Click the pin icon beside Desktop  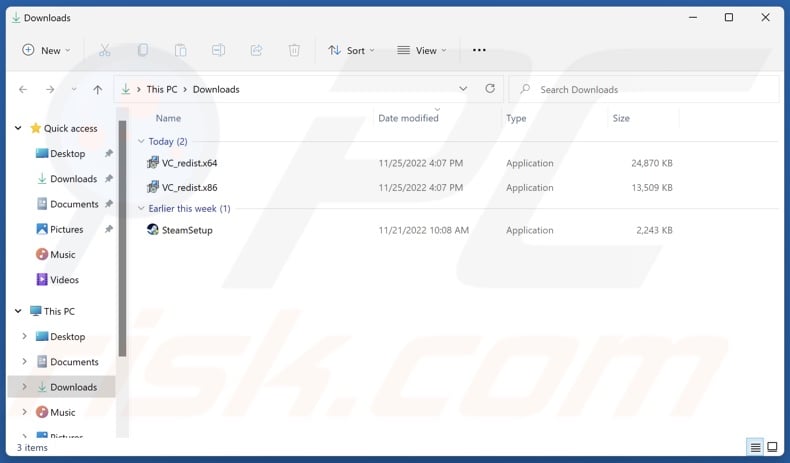tap(108, 153)
